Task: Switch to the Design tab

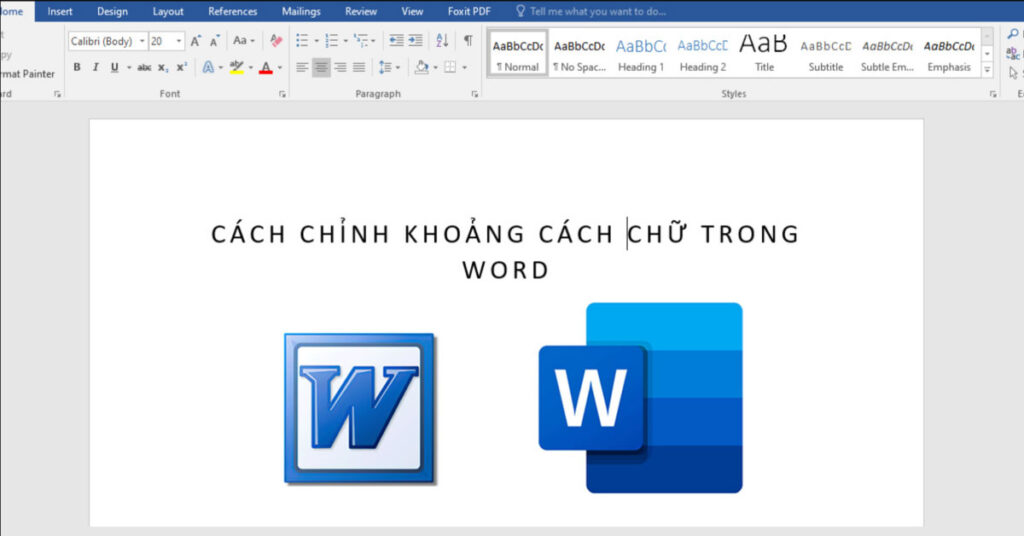Action: point(112,11)
